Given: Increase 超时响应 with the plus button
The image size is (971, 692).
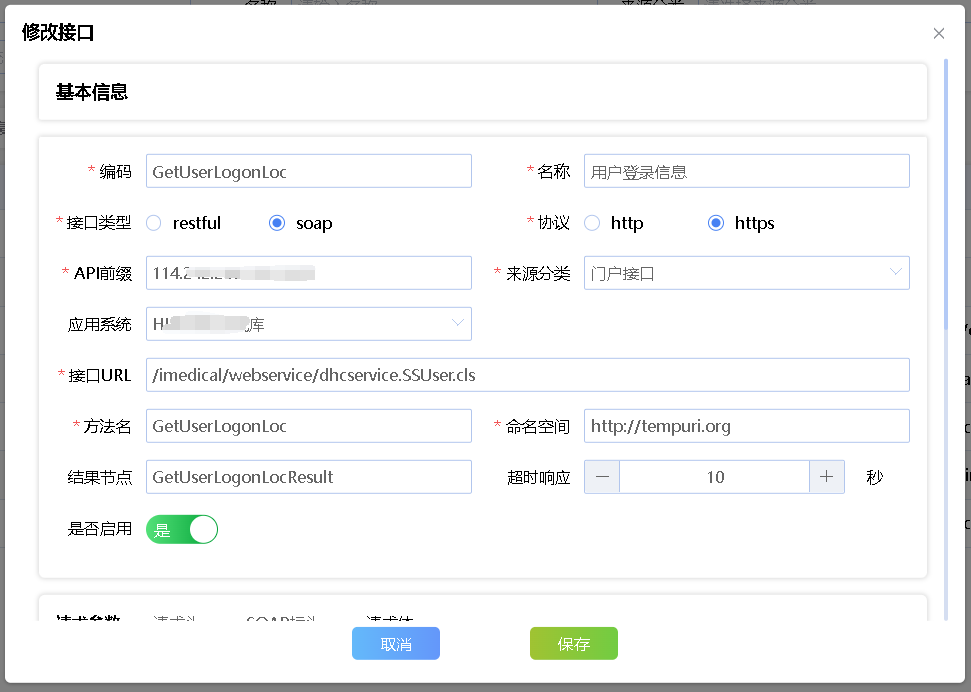Looking at the screenshot, I should tap(826, 477).
